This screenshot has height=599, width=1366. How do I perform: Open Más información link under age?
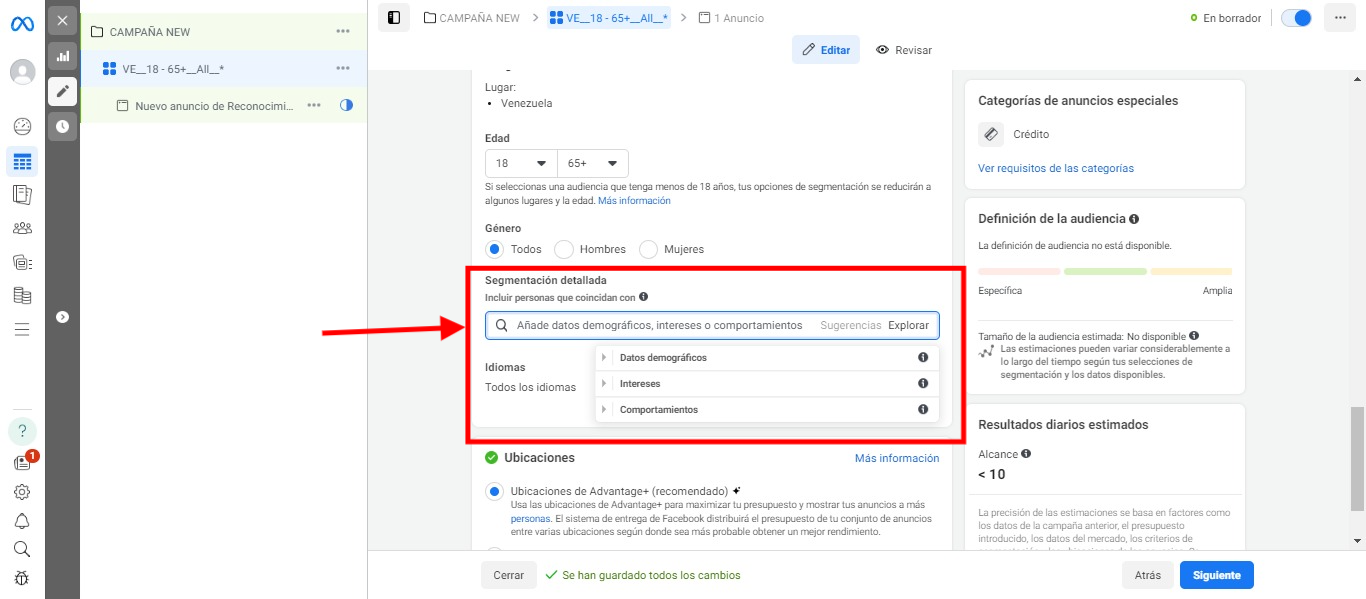[634, 201]
